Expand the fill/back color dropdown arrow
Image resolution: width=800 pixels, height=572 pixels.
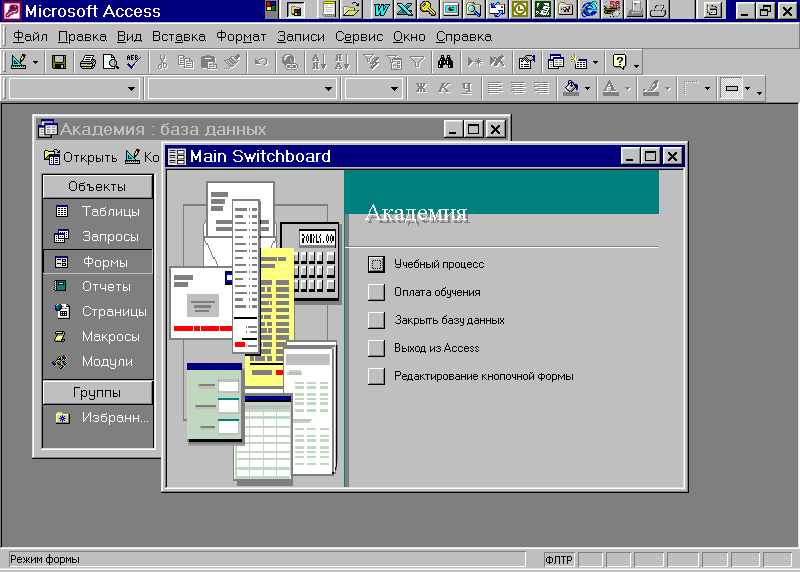tap(587, 89)
